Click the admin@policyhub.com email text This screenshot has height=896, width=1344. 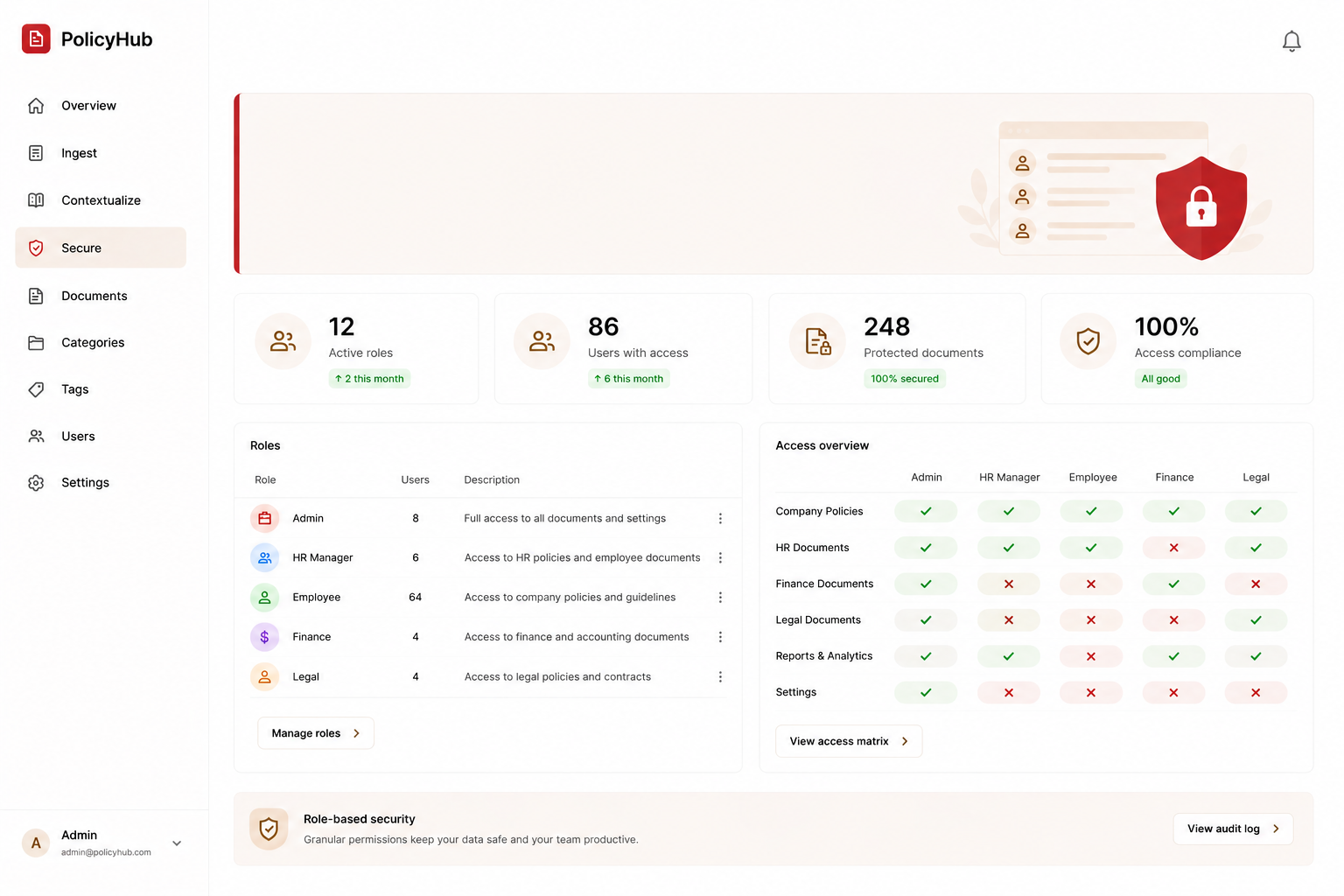[106, 852]
